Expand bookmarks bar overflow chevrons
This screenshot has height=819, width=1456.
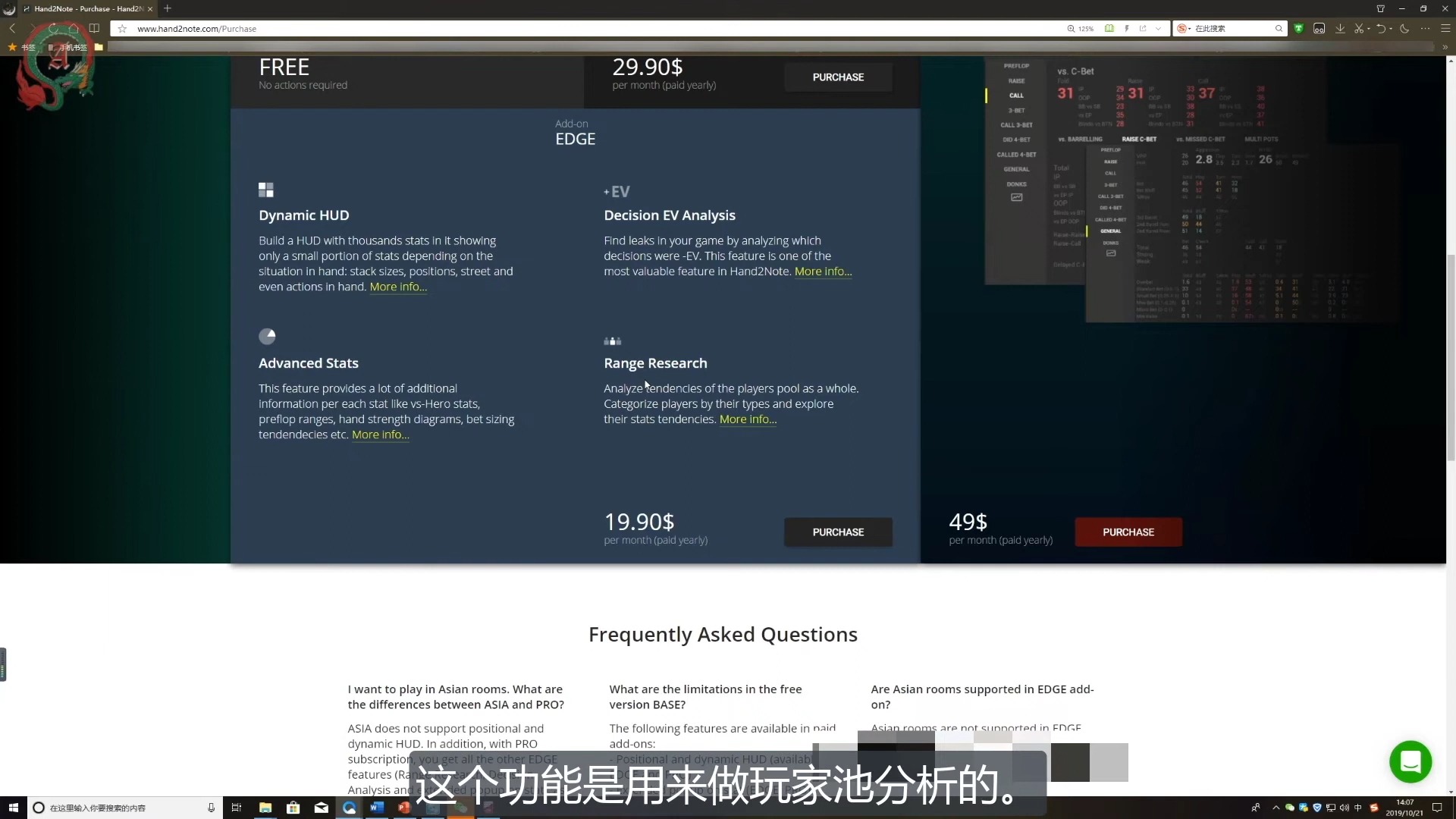point(1445,47)
